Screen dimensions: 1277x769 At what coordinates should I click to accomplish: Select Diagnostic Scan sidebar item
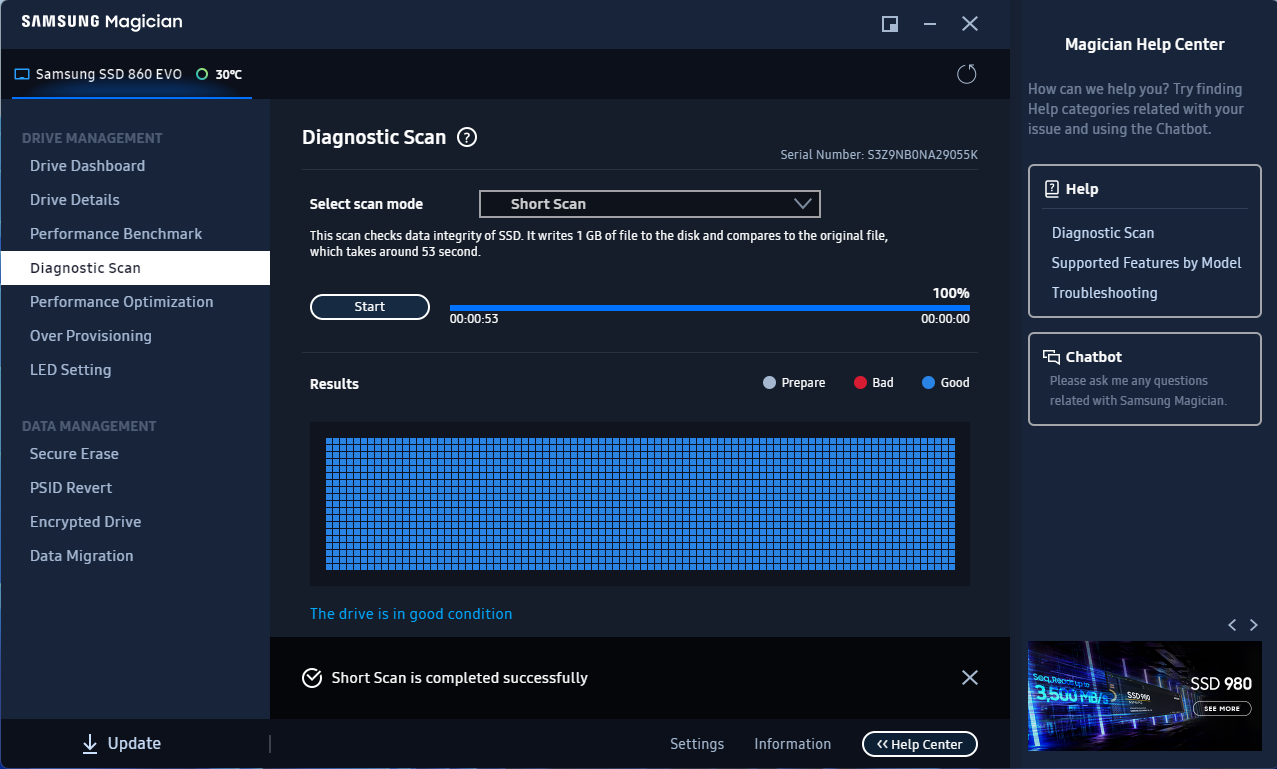tap(135, 268)
